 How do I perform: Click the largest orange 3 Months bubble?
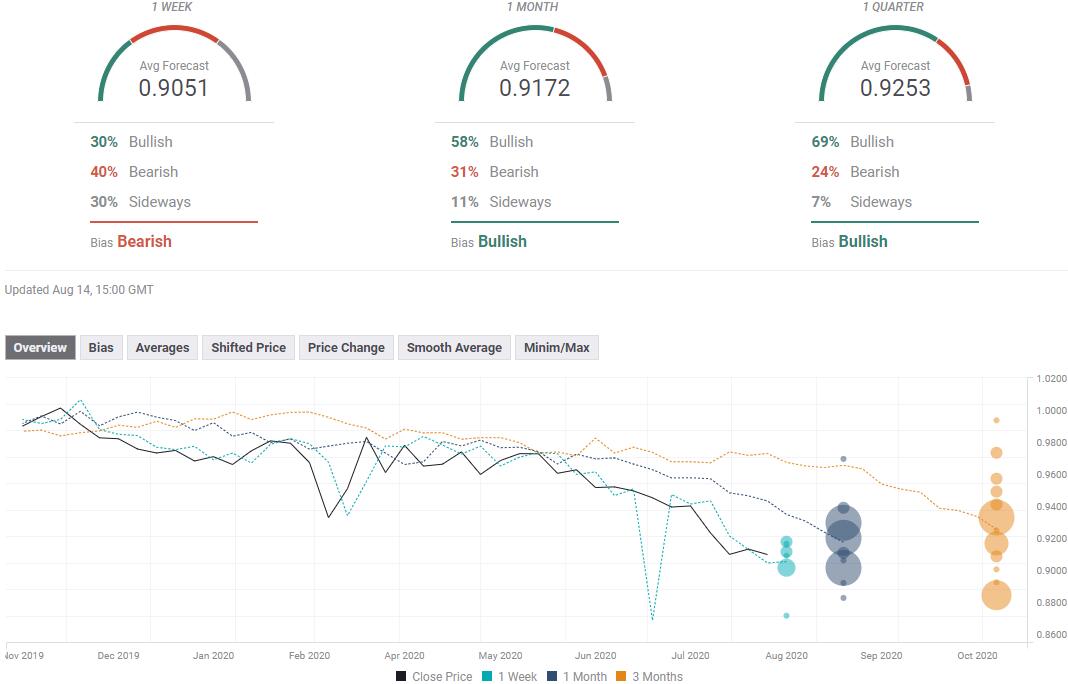click(x=996, y=518)
